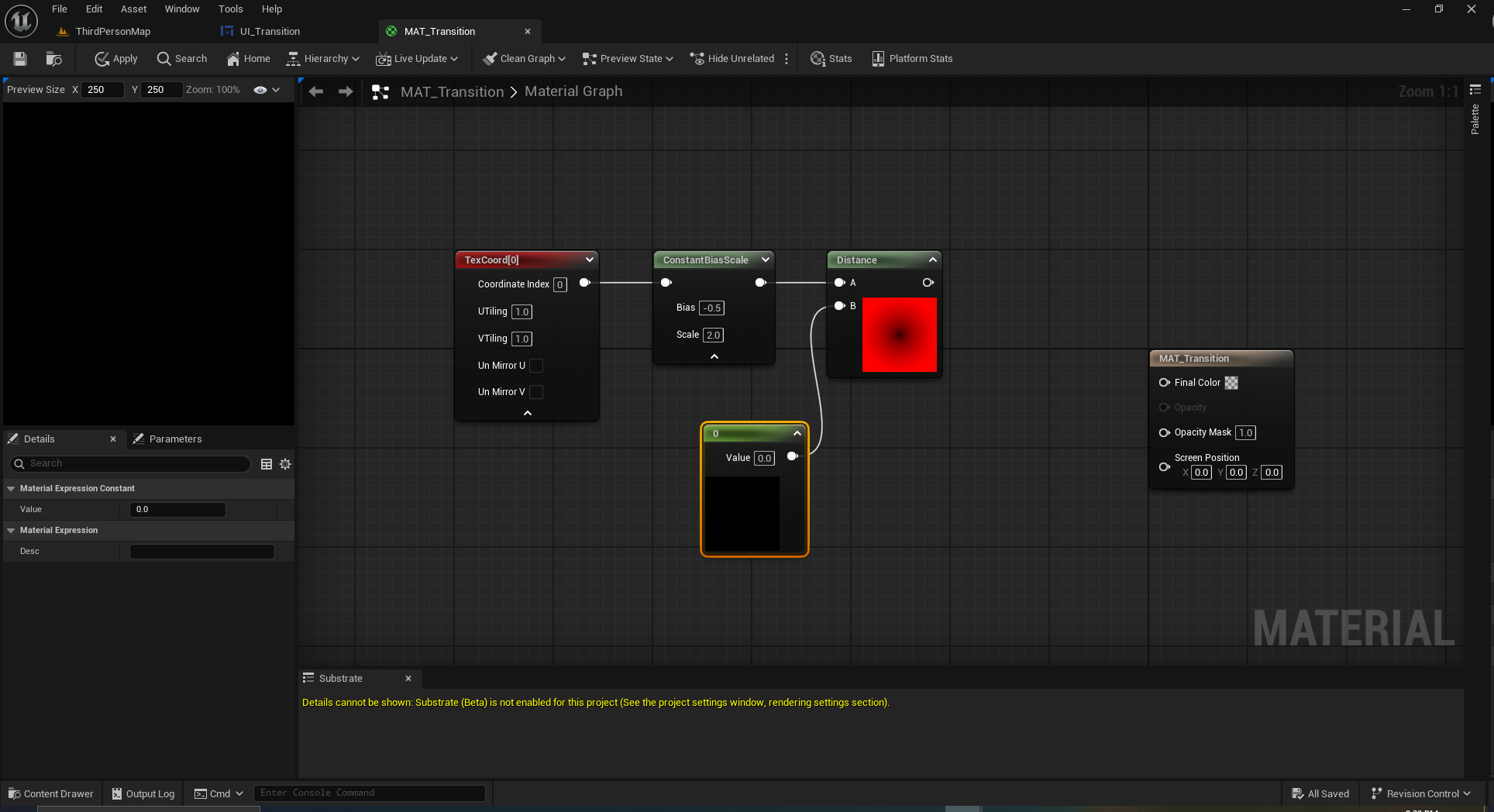
Task: Navigate forward in graph history
Action: pos(346,91)
